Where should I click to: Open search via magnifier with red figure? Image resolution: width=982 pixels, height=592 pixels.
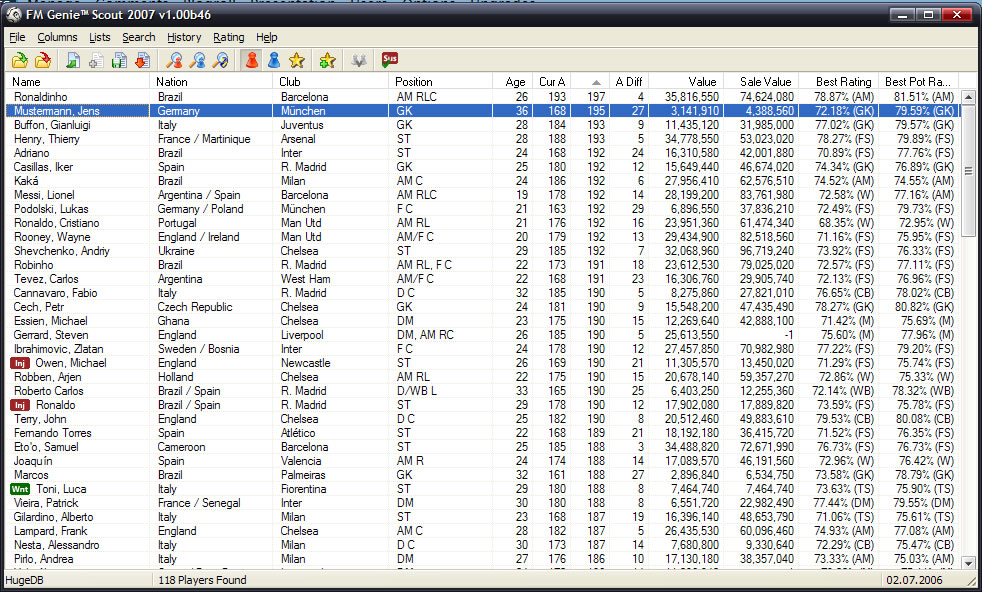click(175, 61)
